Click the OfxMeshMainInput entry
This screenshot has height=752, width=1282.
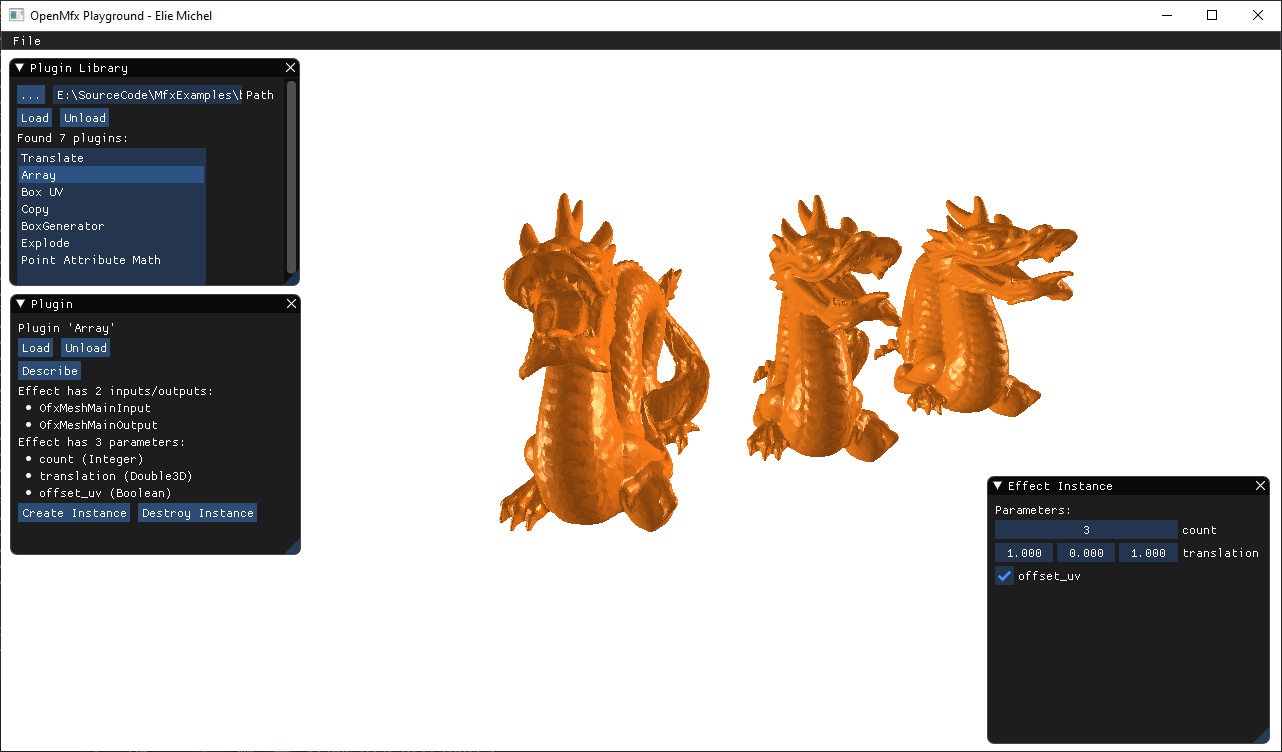(95, 408)
